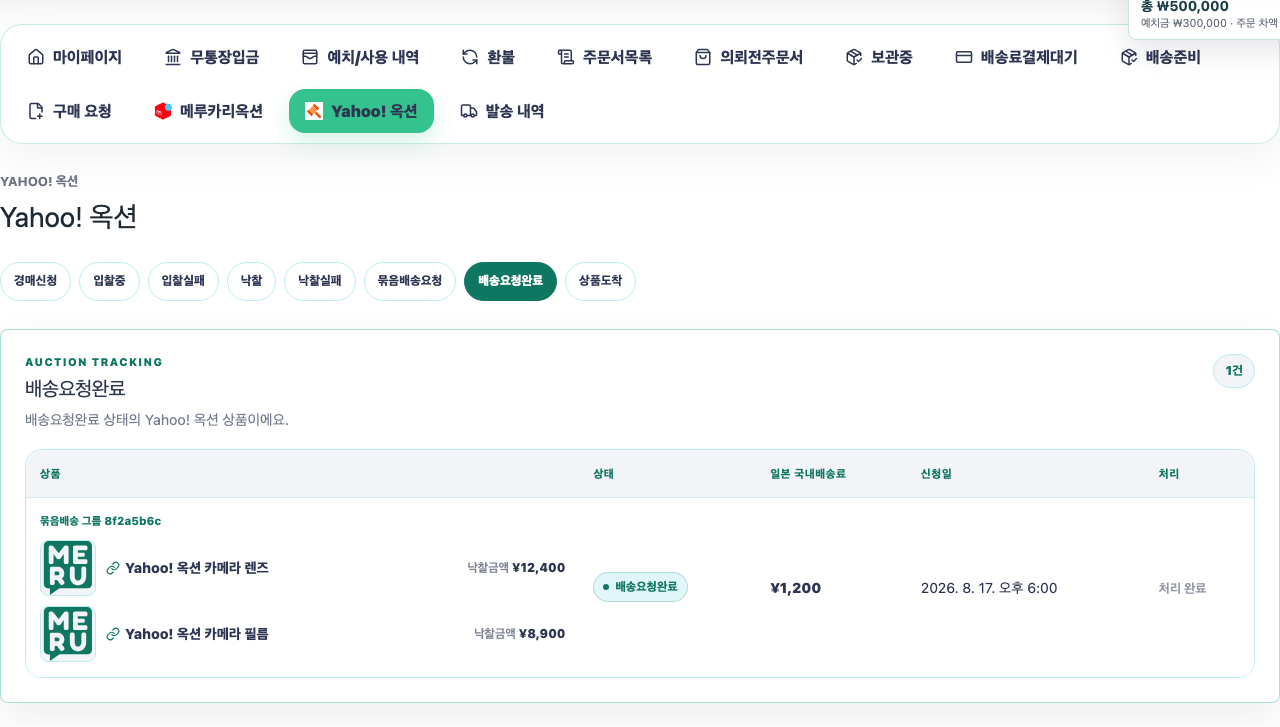The height and width of the screenshot is (727, 1280).
Task: Open the Yahoo! 옥션 카메라 필름 link
Action: [197, 634]
